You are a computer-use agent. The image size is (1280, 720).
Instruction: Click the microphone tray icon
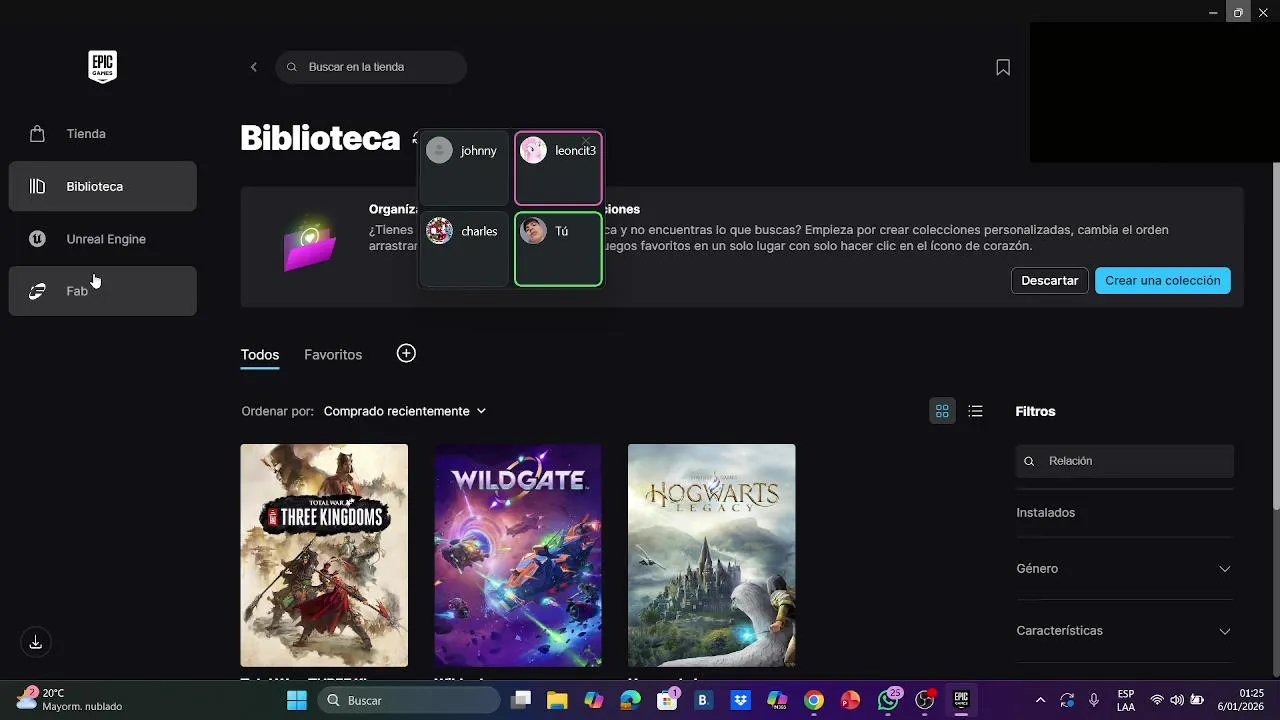point(1094,700)
